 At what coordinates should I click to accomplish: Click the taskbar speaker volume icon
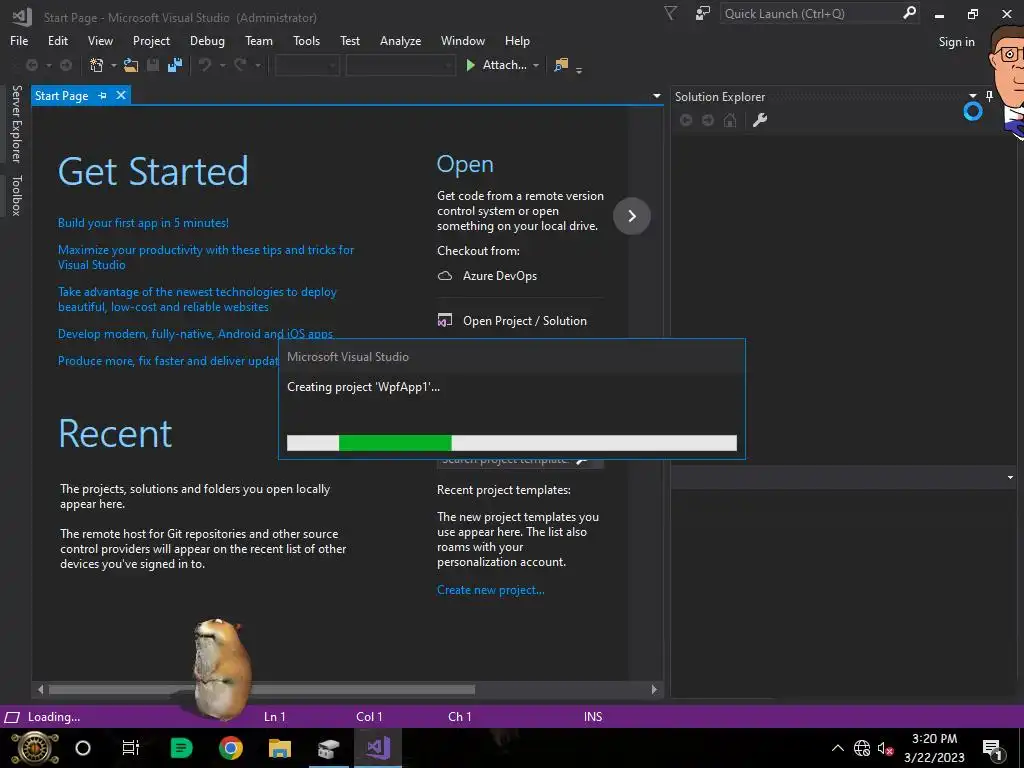[x=885, y=748]
